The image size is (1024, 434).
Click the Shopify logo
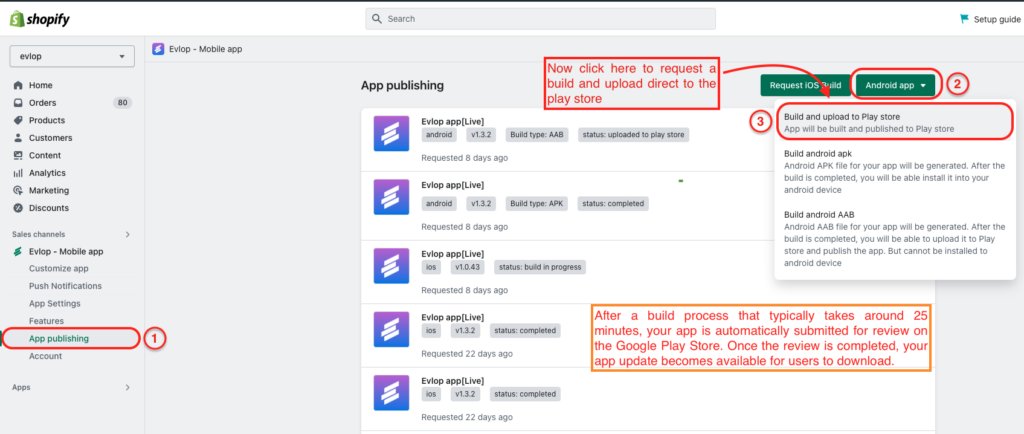tap(40, 20)
